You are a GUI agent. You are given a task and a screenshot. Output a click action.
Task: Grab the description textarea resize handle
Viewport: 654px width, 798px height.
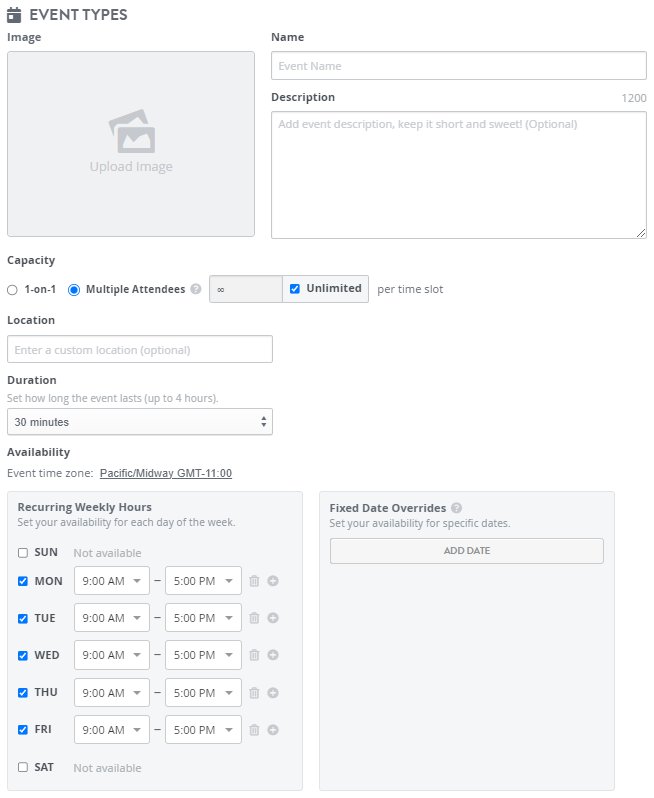pos(641,233)
